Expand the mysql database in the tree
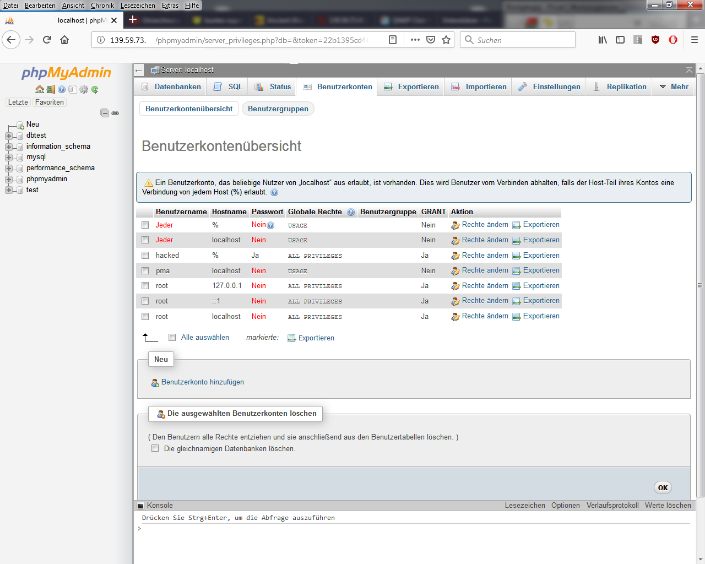 (9, 157)
